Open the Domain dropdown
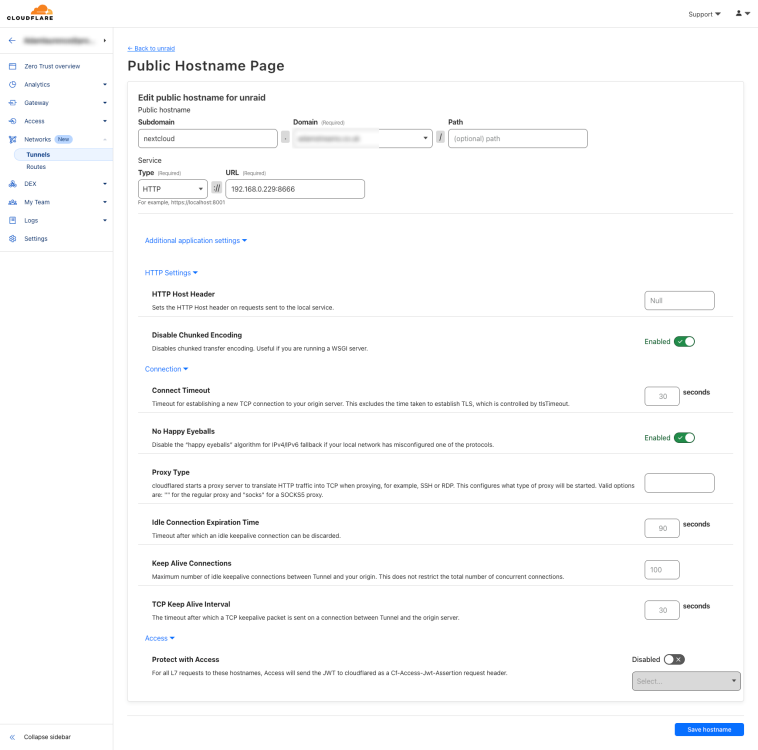 (363, 139)
